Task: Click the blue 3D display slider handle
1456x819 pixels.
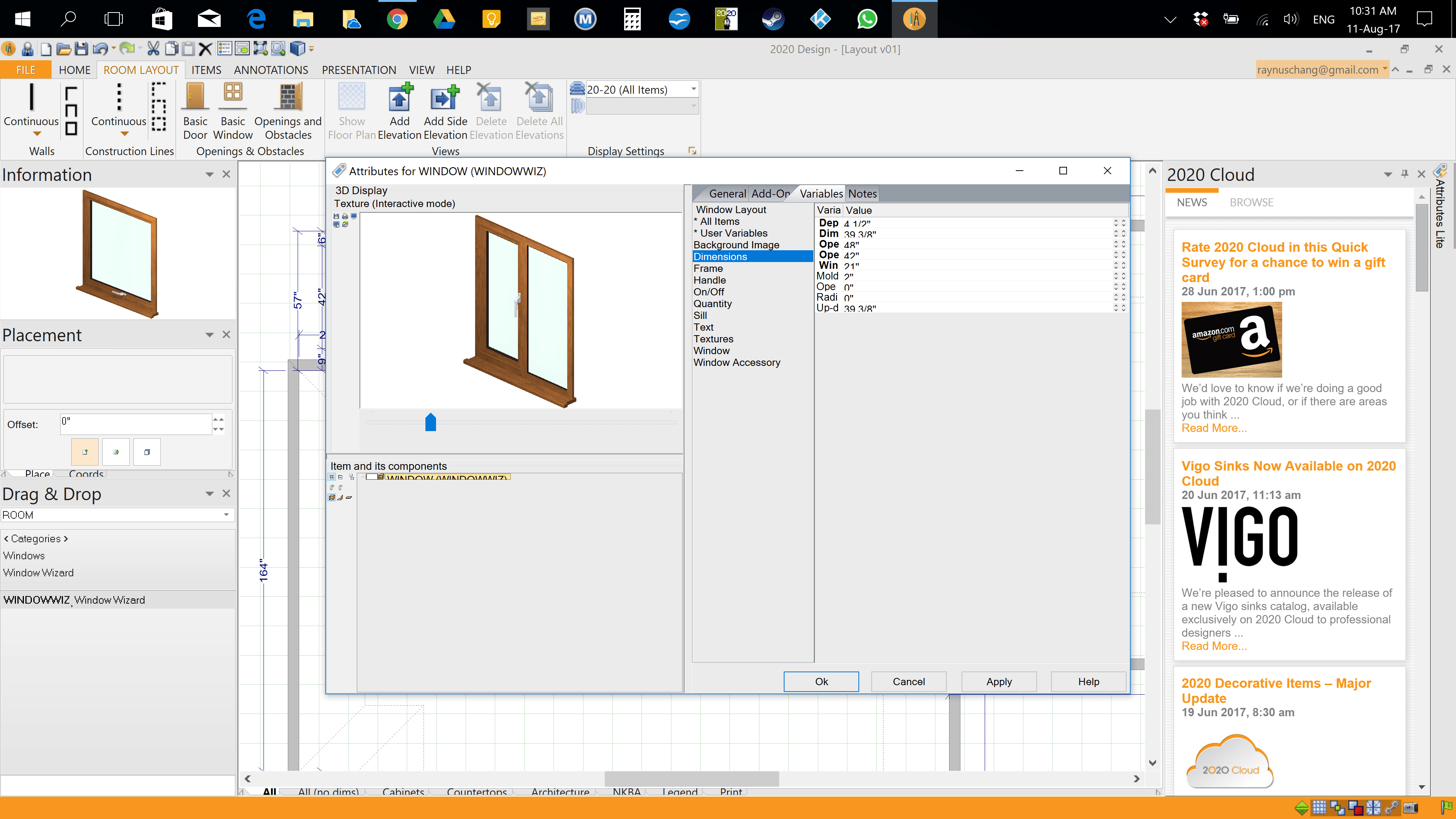Action: click(x=430, y=422)
